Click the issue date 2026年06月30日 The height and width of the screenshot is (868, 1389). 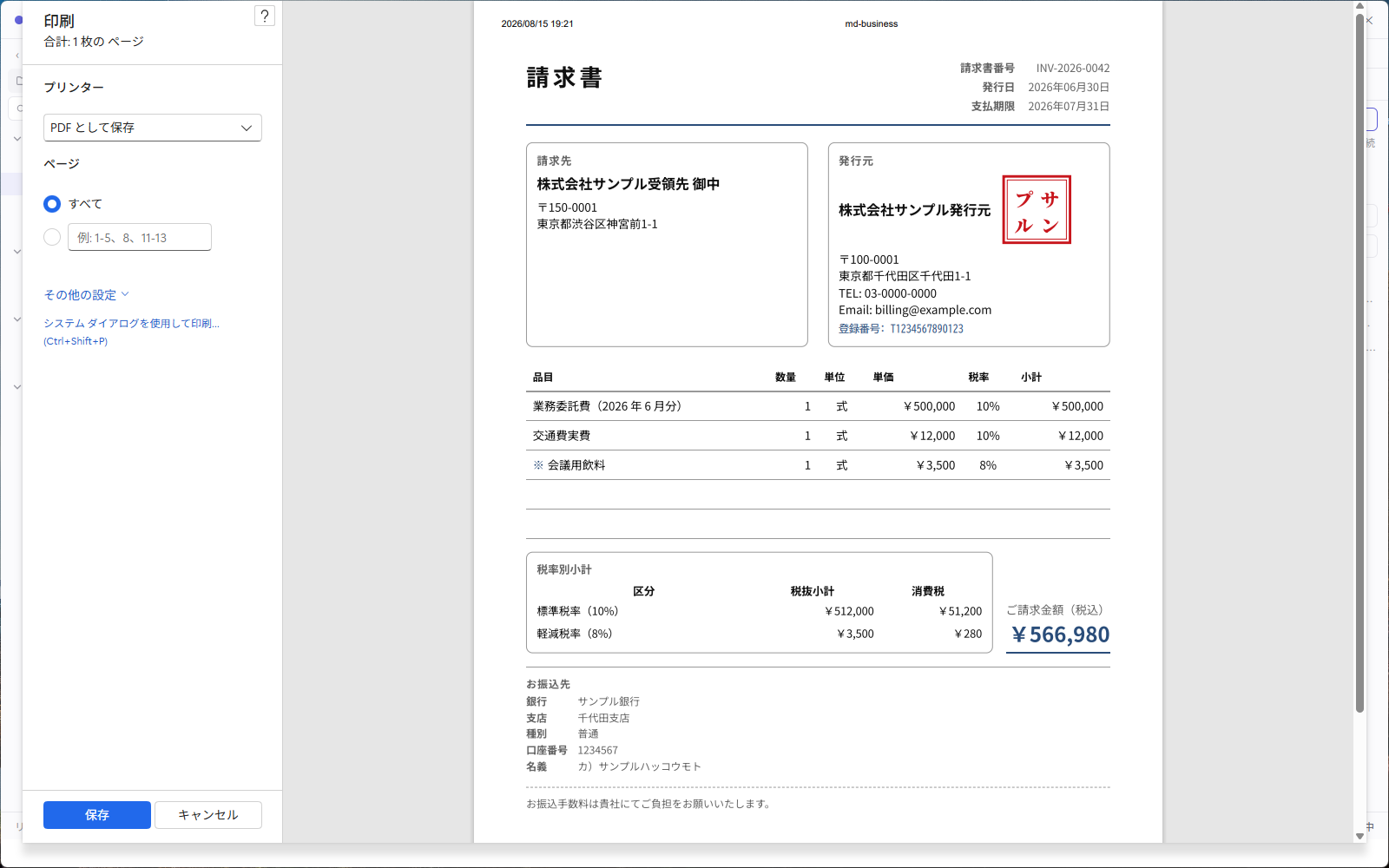(1069, 88)
